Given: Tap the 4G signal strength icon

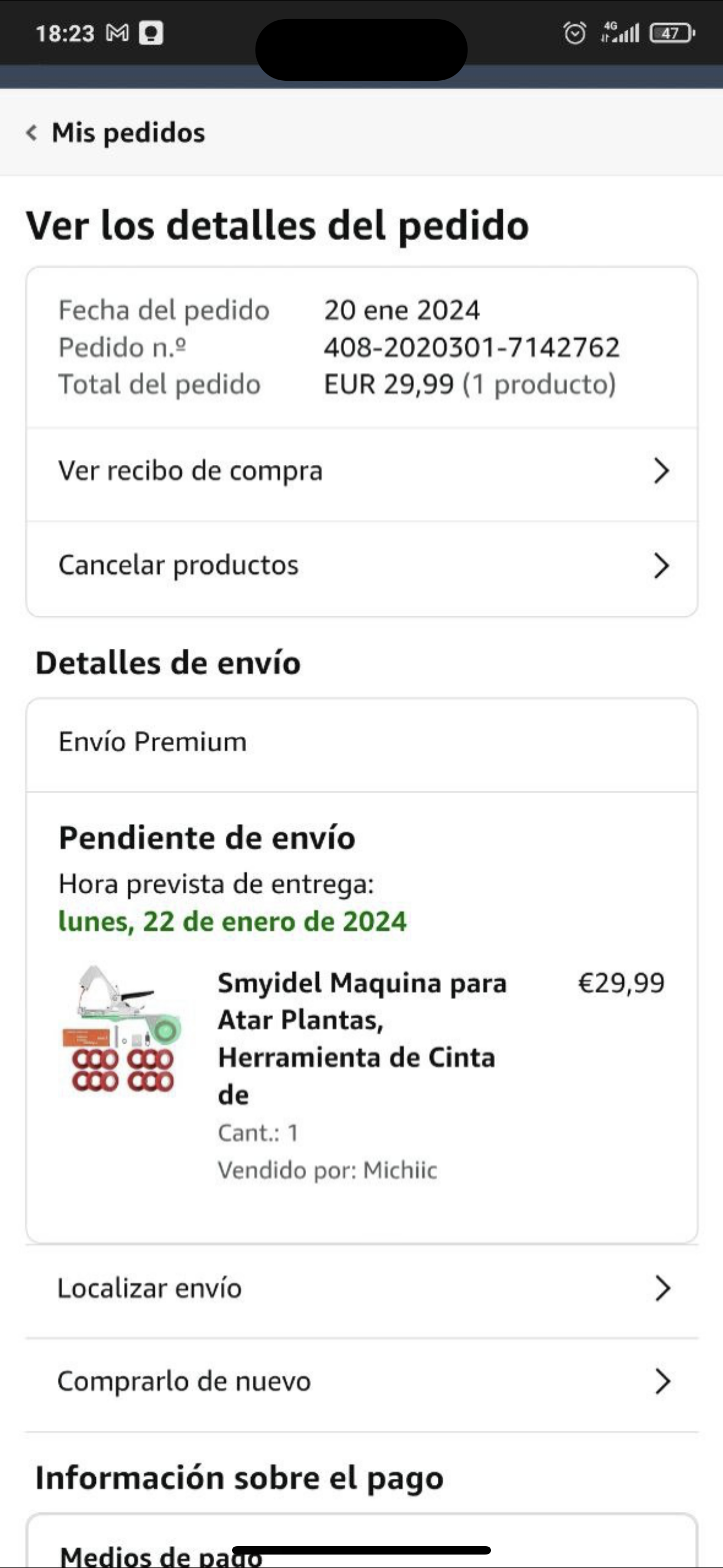Looking at the screenshot, I should pyautogui.click(x=620, y=33).
